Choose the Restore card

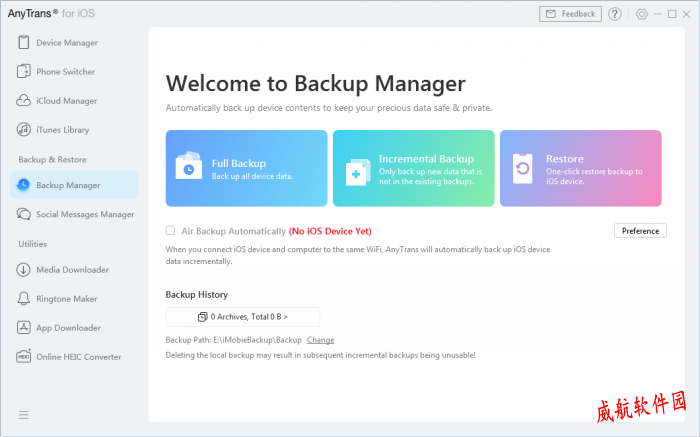point(580,168)
